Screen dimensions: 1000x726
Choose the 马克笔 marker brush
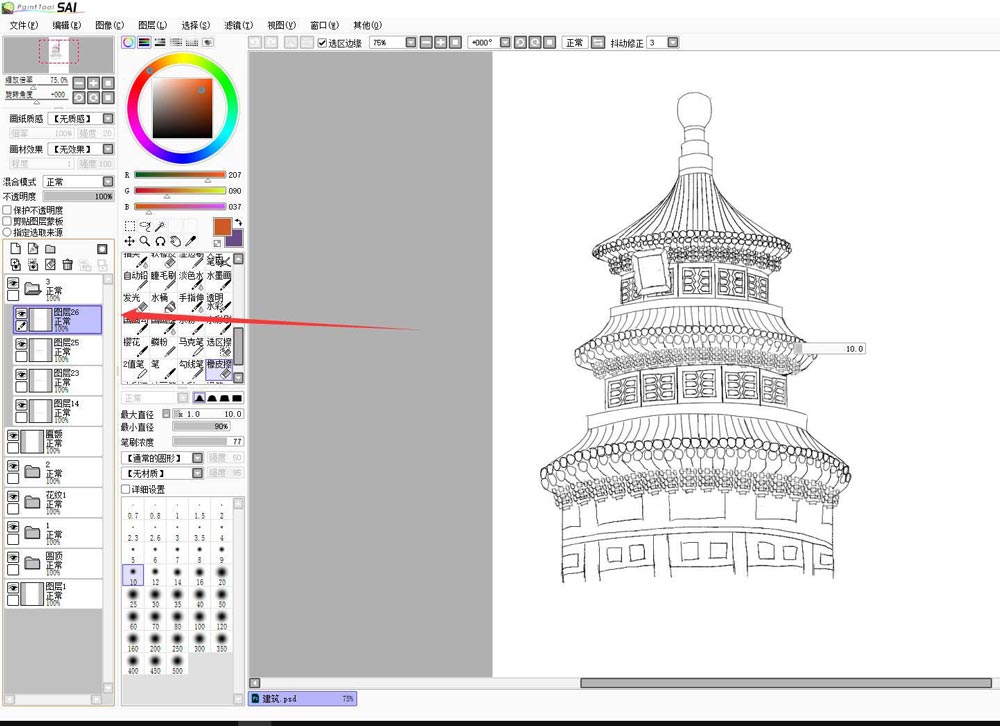tap(192, 343)
